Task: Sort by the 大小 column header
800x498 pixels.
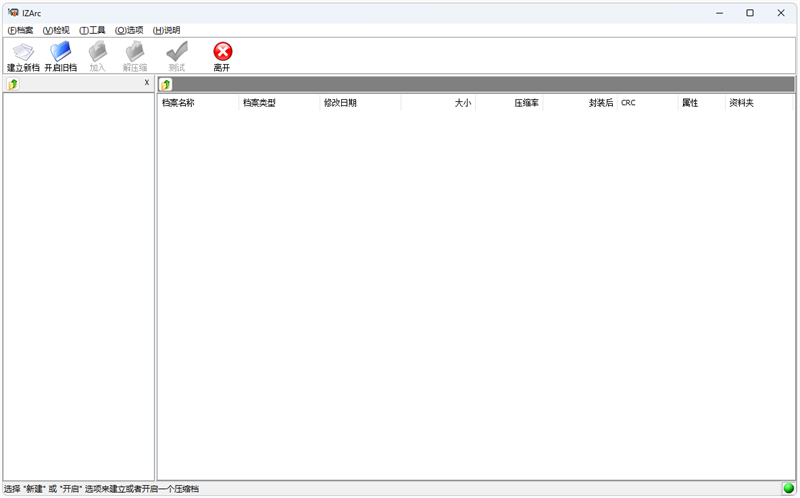Action: 438,103
